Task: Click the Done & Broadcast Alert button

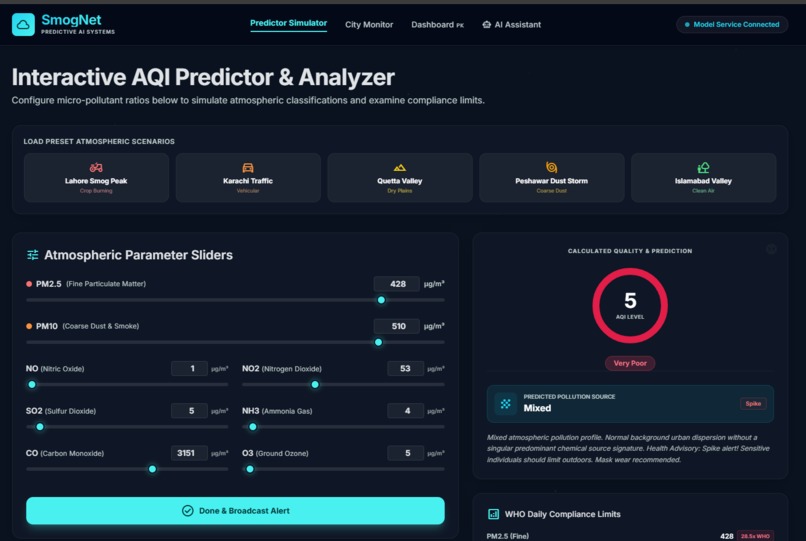Action: tap(235, 511)
